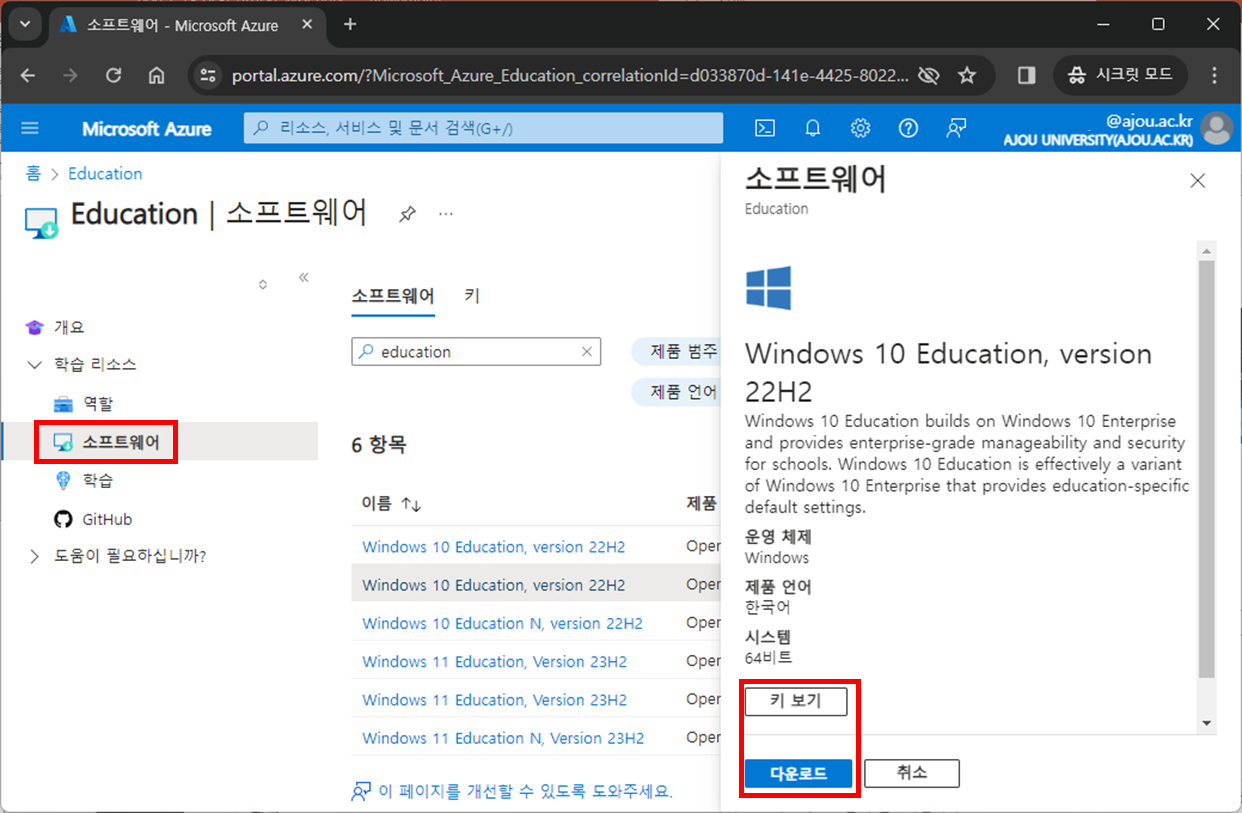Close the 소프트웨어 details panel
This screenshot has width=1242, height=813.
[1197, 181]
